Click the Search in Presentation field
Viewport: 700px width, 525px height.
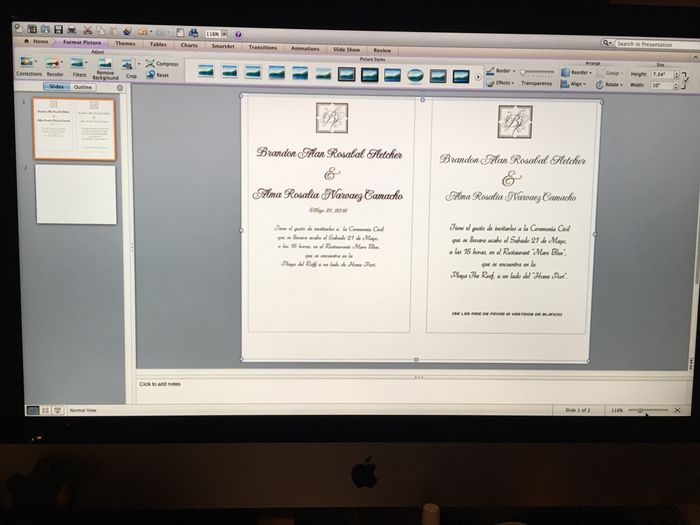click(655, 44)
